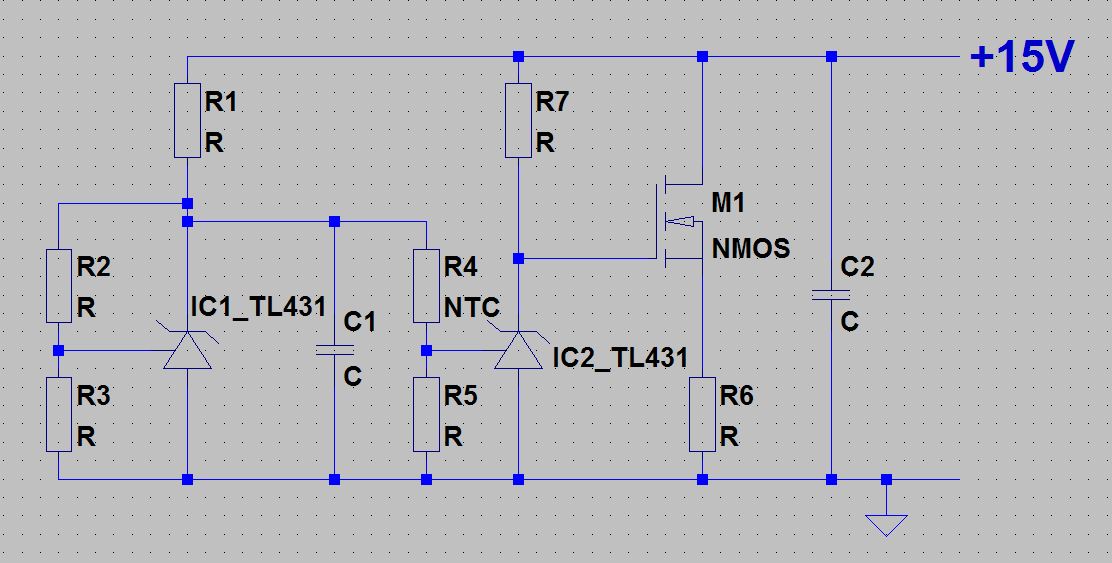The width and height of the screenshot is (1112, 563).
Task: Click the R6 resistor symbol
Action: click(702, 415)
